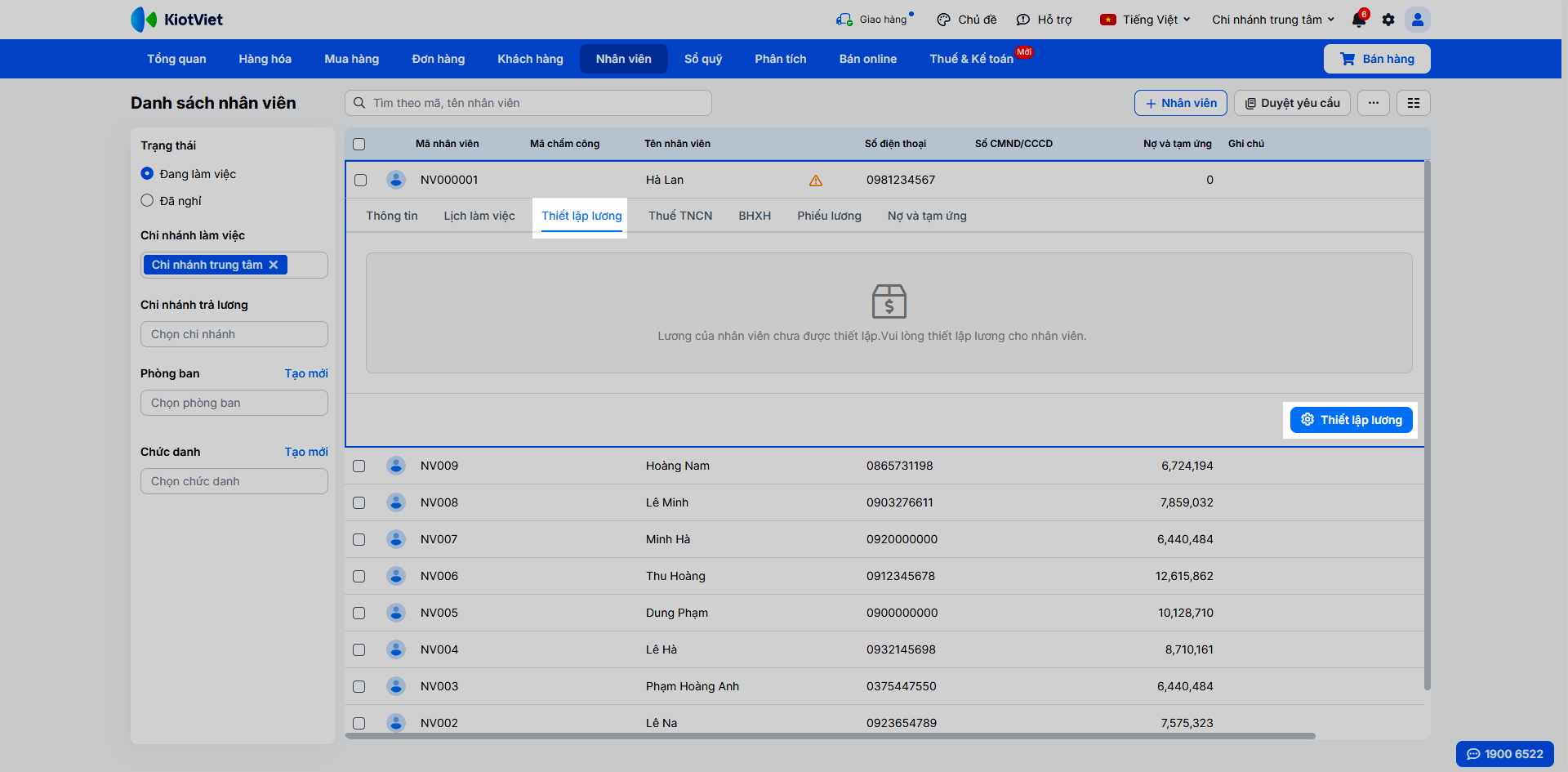The height and width of the screenshot is (772, 1568).
Task: Click the avatar icon for NV009
Action: [396, 466]
